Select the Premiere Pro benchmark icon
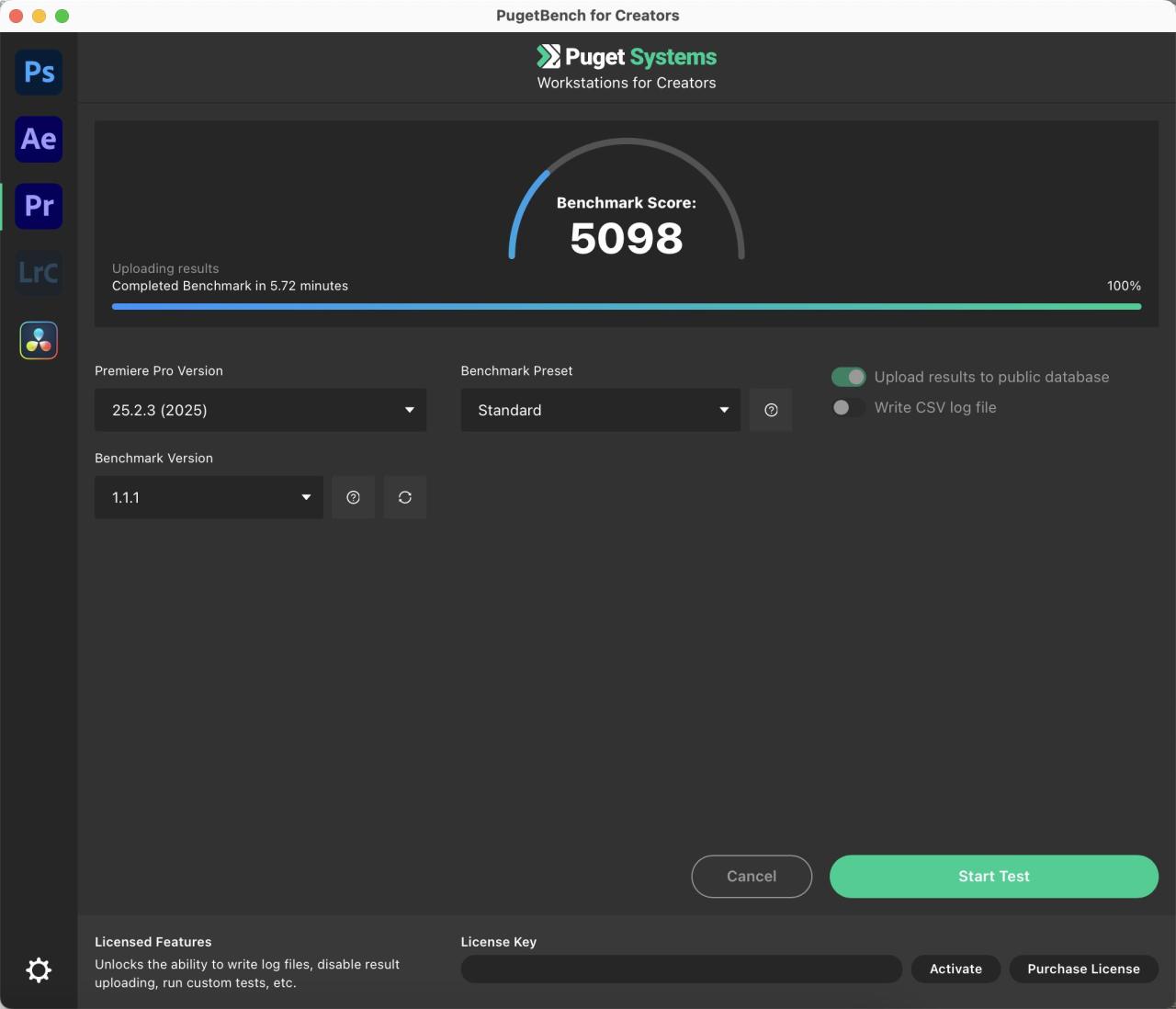Image resolution: width=1176 pixels, height=1009 pixels. [39, 206]
